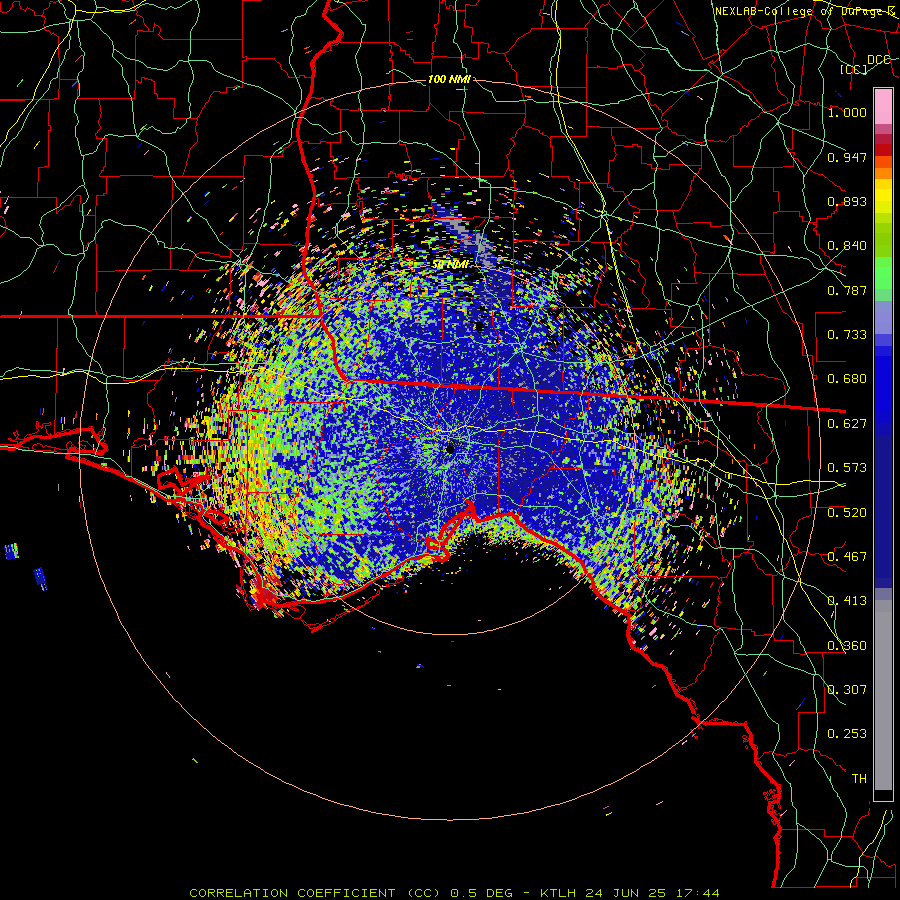Select the 0.413 legend value
The height and width of the screenshot is (900, 900).
pyautogui.click(x=847, y=601)
